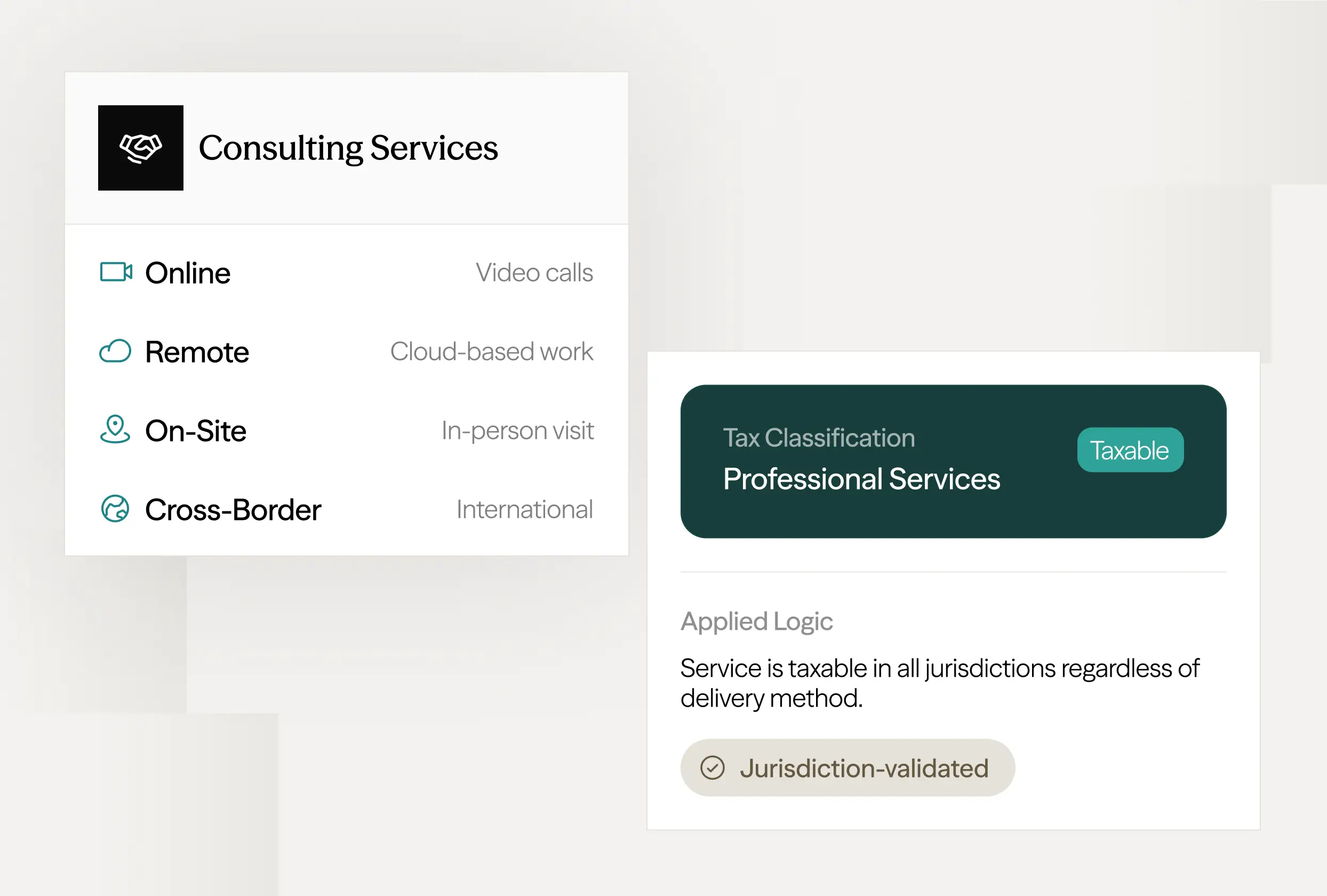Click the International description text

[x=524, y=509]
